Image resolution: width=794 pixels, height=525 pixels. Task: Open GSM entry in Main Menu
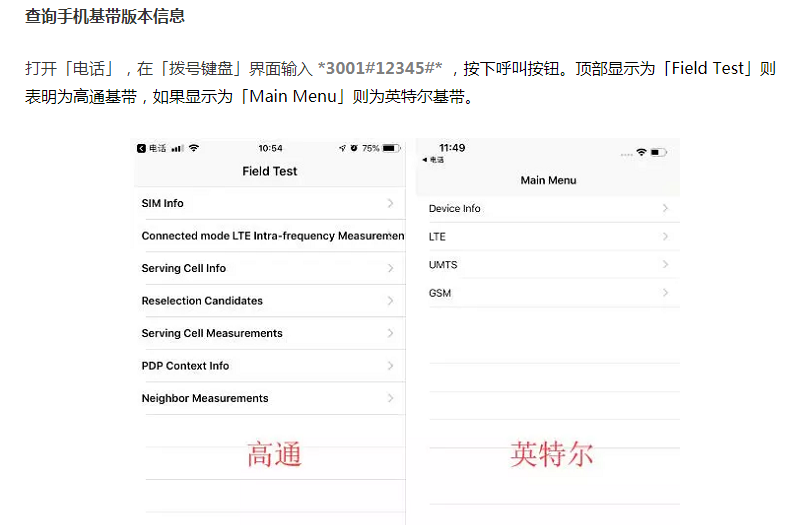tap(548, 293)
